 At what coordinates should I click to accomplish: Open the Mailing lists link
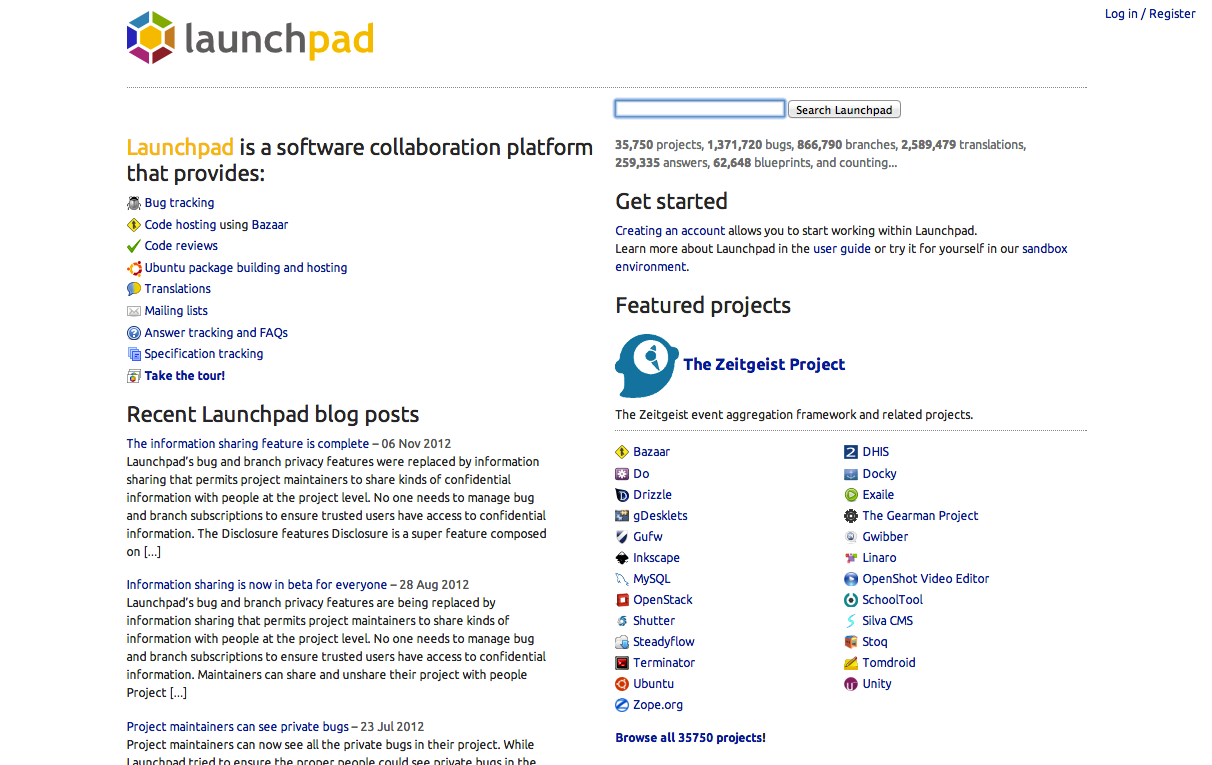(176, 311)
